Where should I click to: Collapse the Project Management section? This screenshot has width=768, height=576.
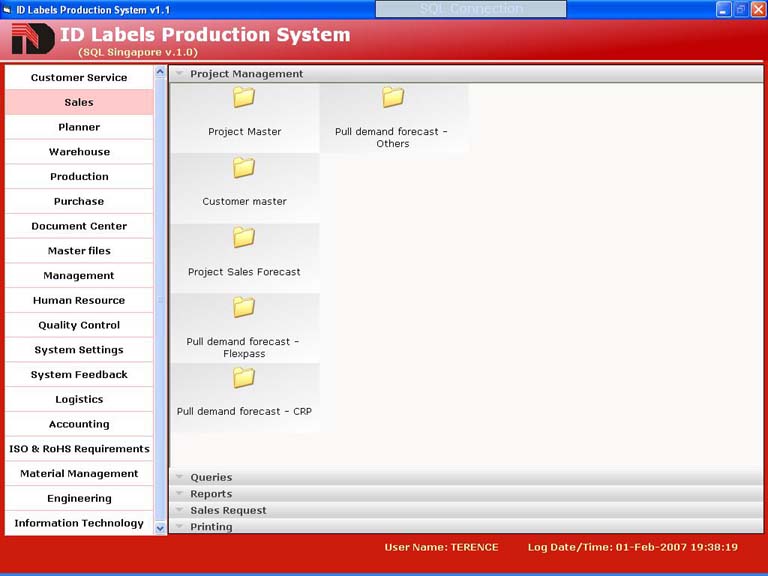[246, 74]
